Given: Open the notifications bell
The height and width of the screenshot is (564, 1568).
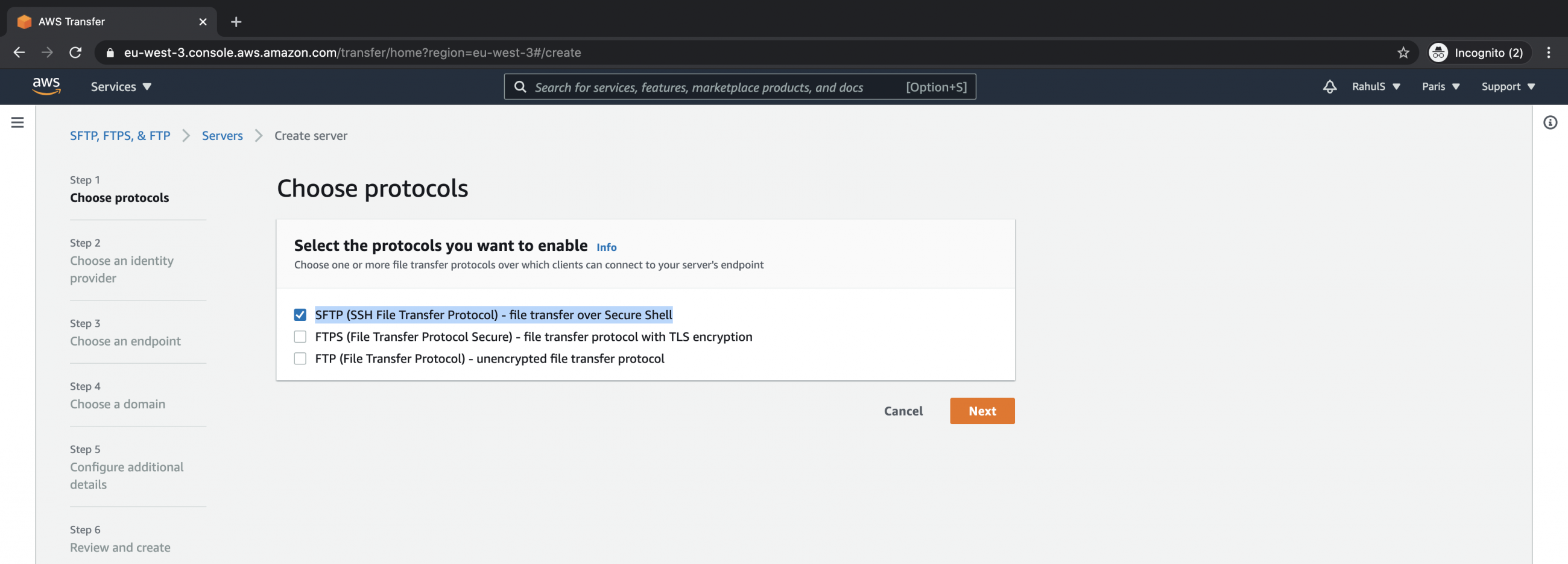Looking at the screenshot, I should click(1329, 86).
